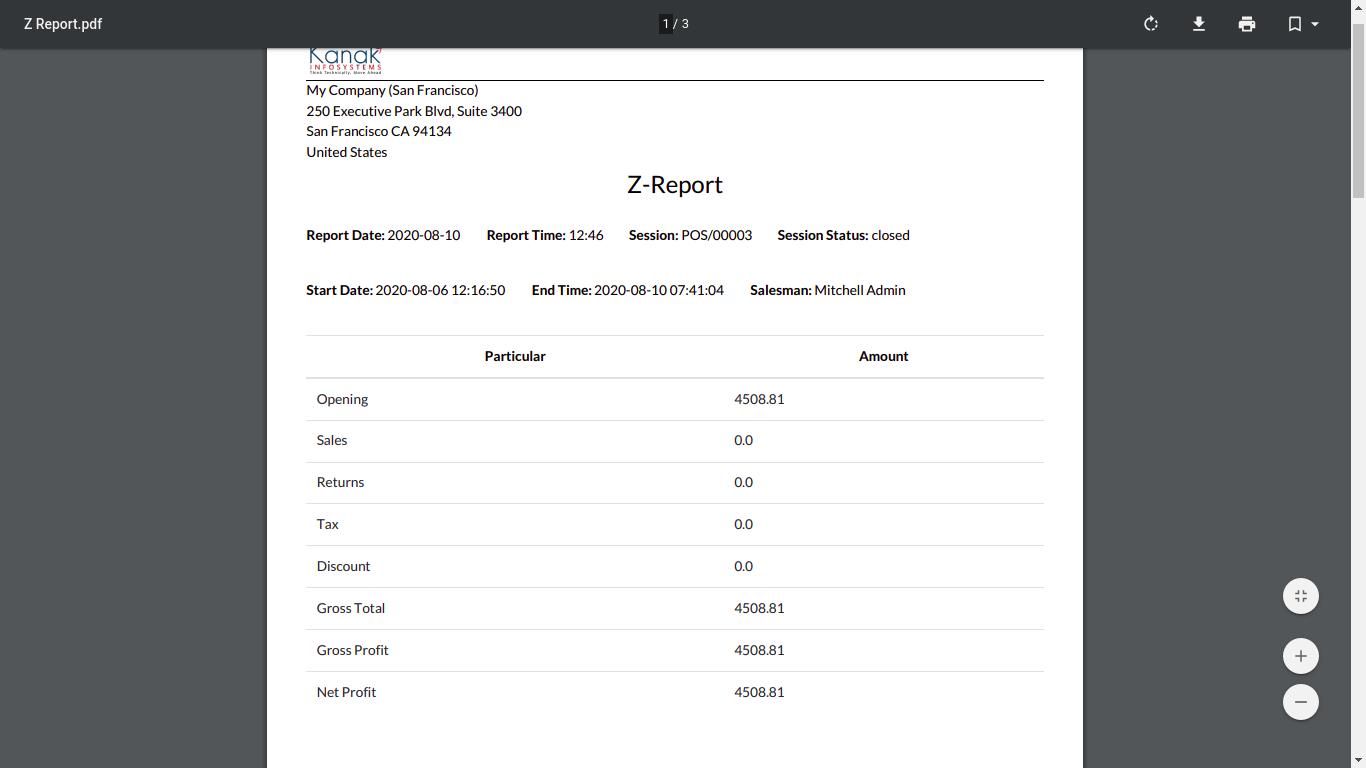Viewport: 1366px width, 768px height.
Task: Click the End Time 2020-08-10 07:41:04 value
Action: 659,290
